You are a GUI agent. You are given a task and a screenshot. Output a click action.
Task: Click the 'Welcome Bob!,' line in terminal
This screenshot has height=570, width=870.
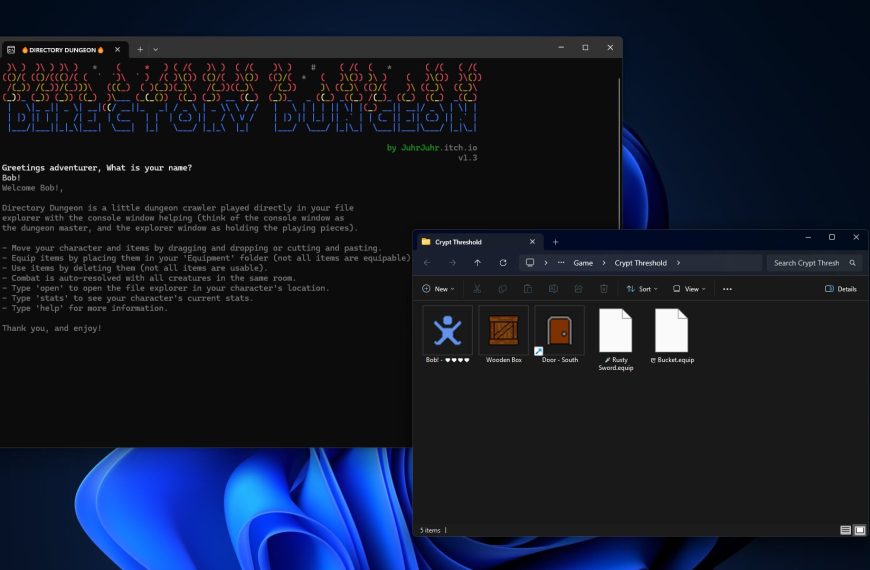pos(32,188)
